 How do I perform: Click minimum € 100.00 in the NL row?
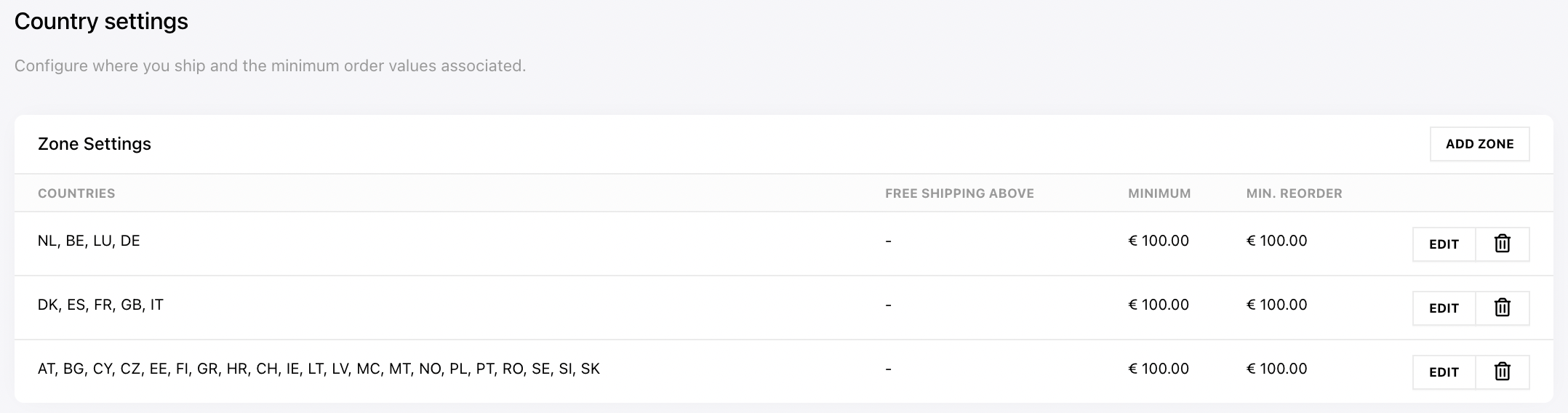[x=1159, y=241]
